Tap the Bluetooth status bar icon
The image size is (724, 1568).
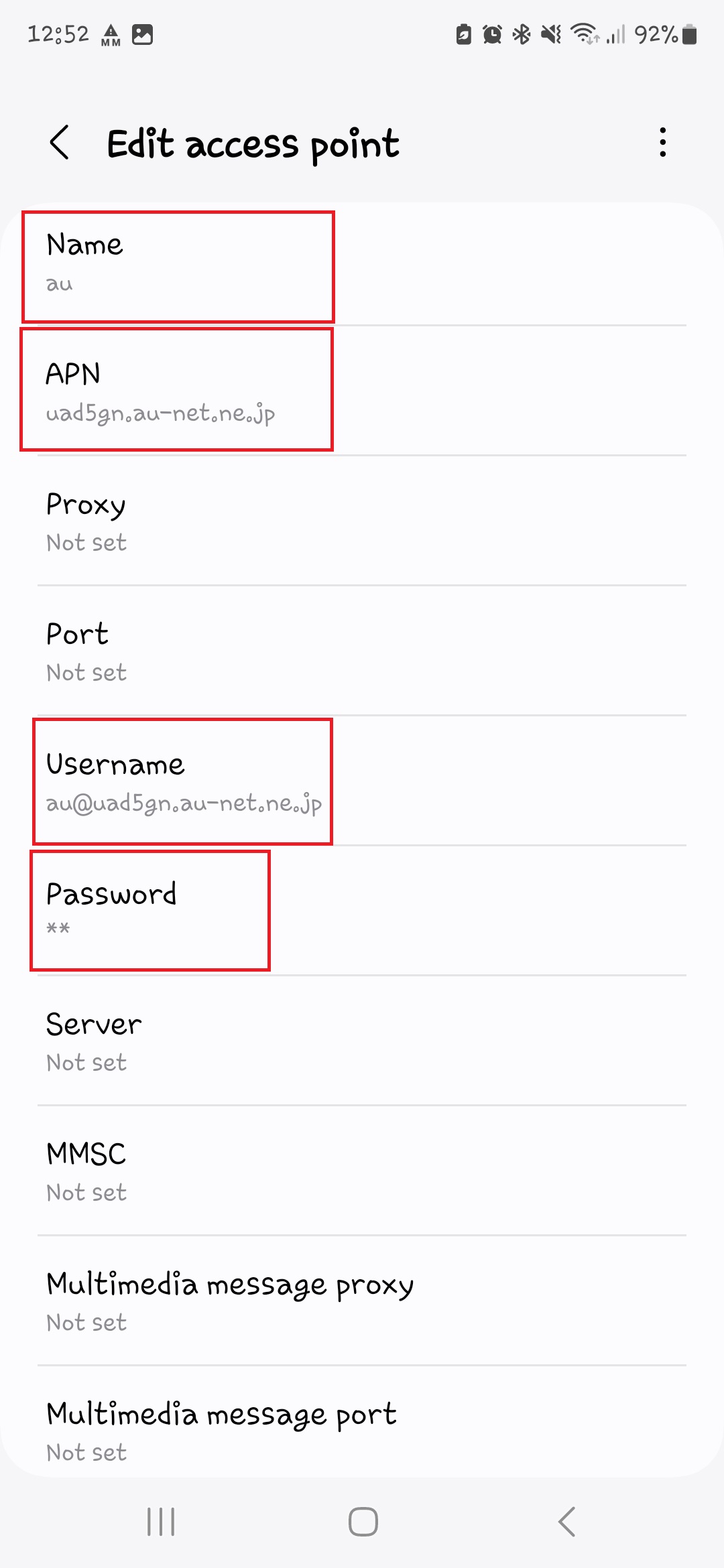coord(521,34)
